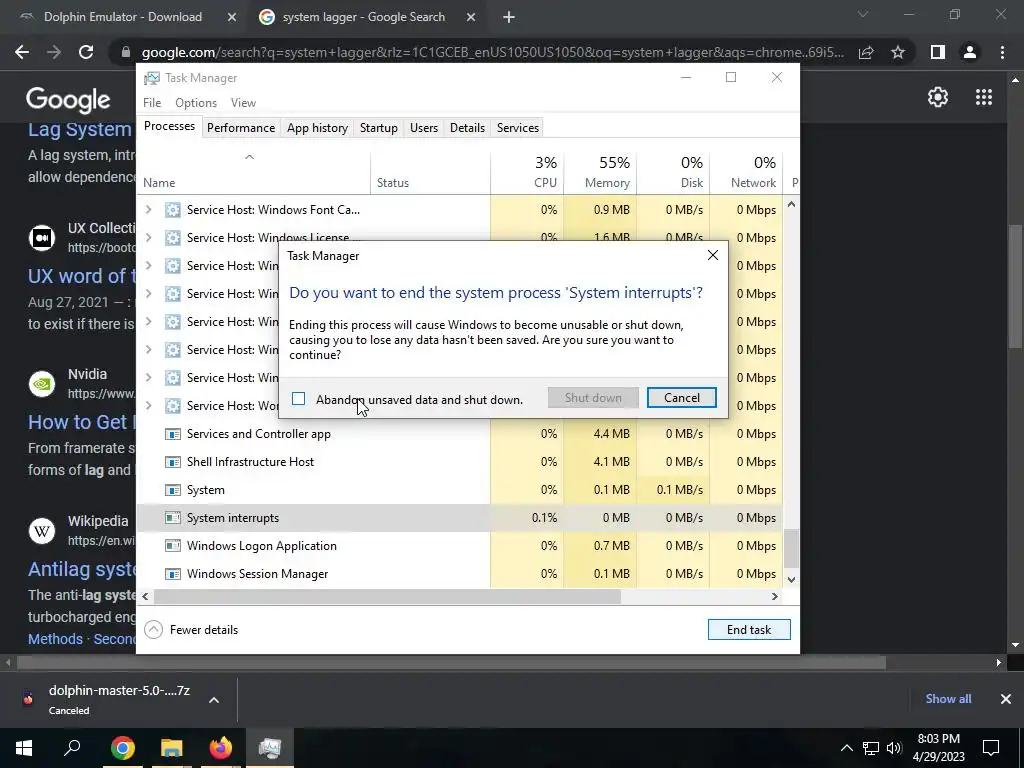Click Show all downloads
Image resolution: width=1024 pixels, height=768 pixels.
click(948, 699)
